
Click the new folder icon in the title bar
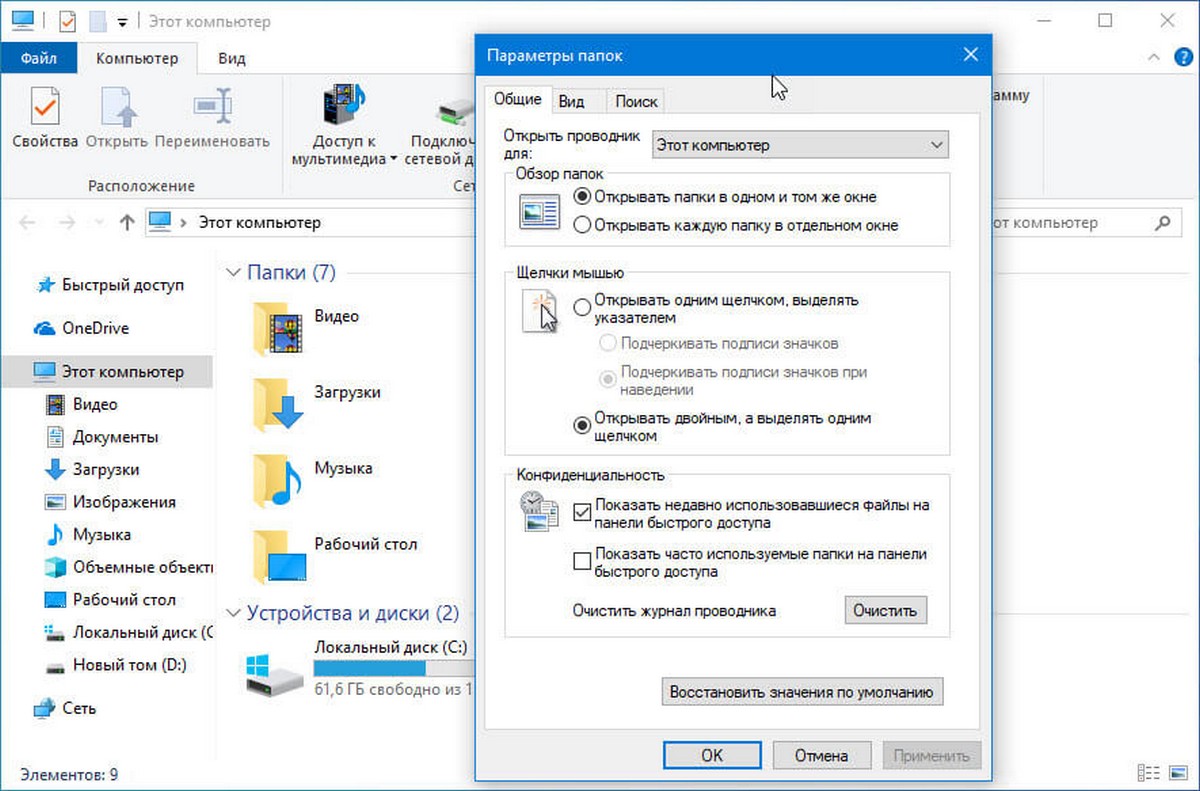click(x=97, y=21)
